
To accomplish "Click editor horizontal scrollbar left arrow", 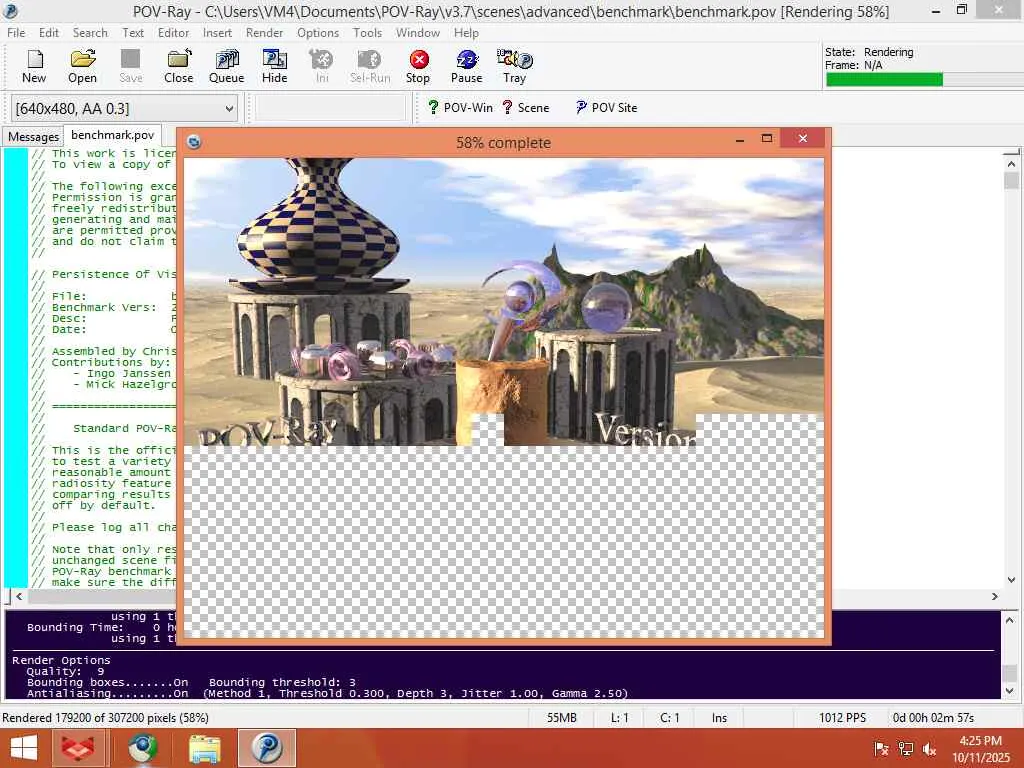I will point(19,596).
